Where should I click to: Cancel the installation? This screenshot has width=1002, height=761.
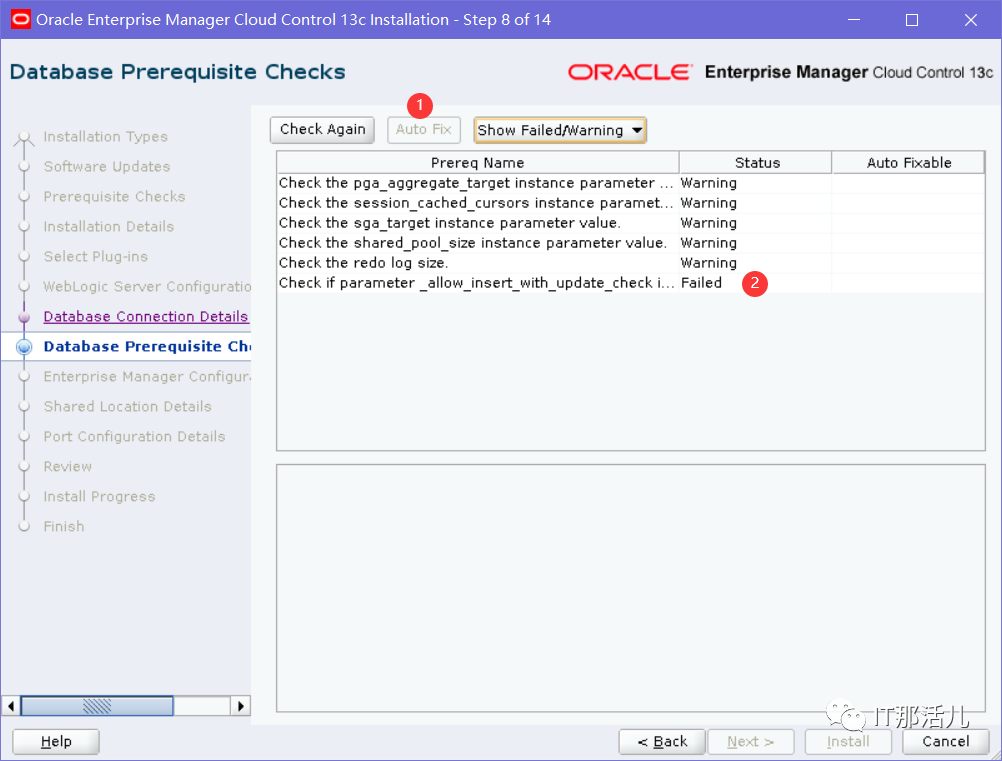click(946, 742)
